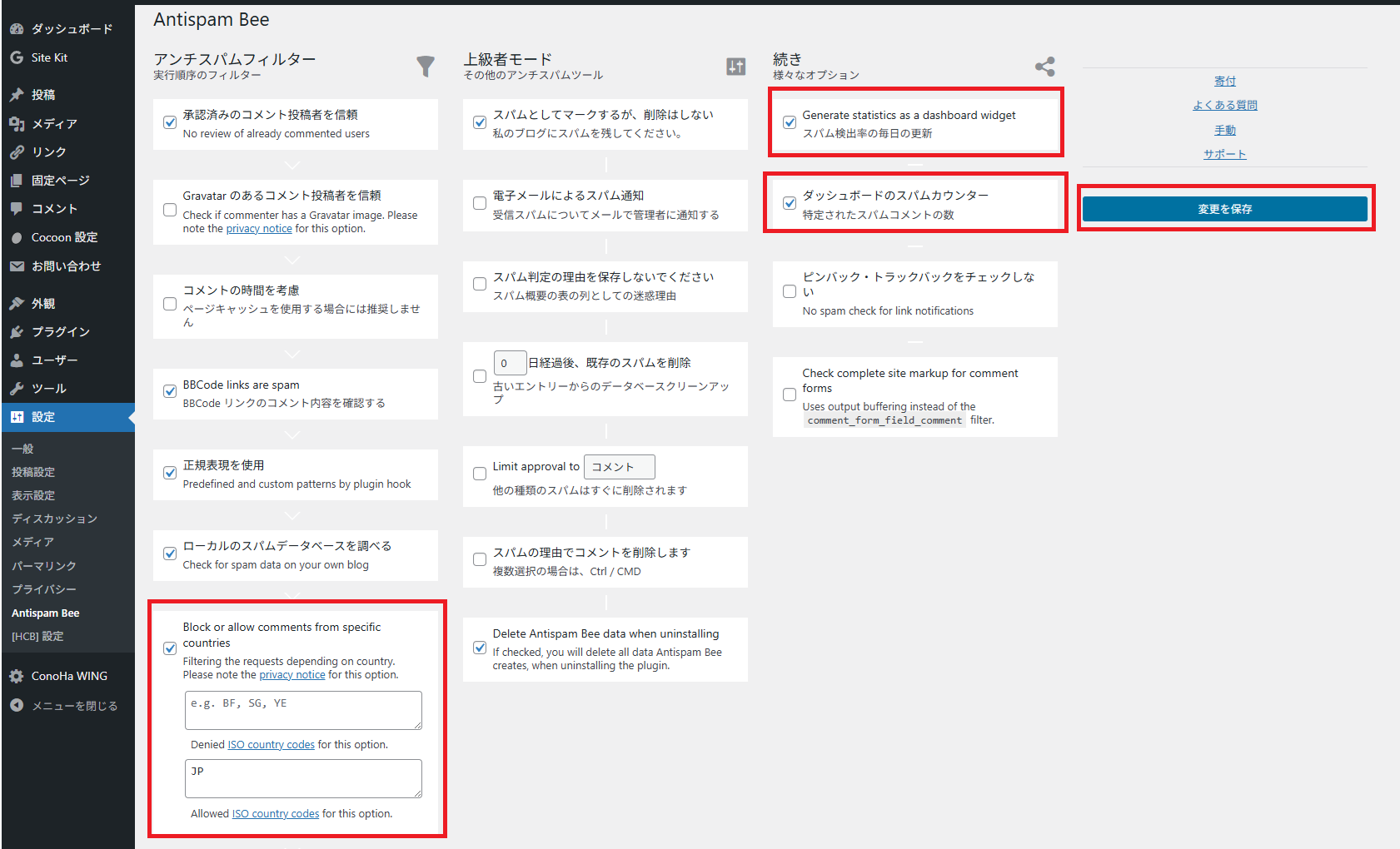Uncheck Generate statistics as a dashboard widget
This screenshot has width=1400, height=849.
tap(790, 122)
